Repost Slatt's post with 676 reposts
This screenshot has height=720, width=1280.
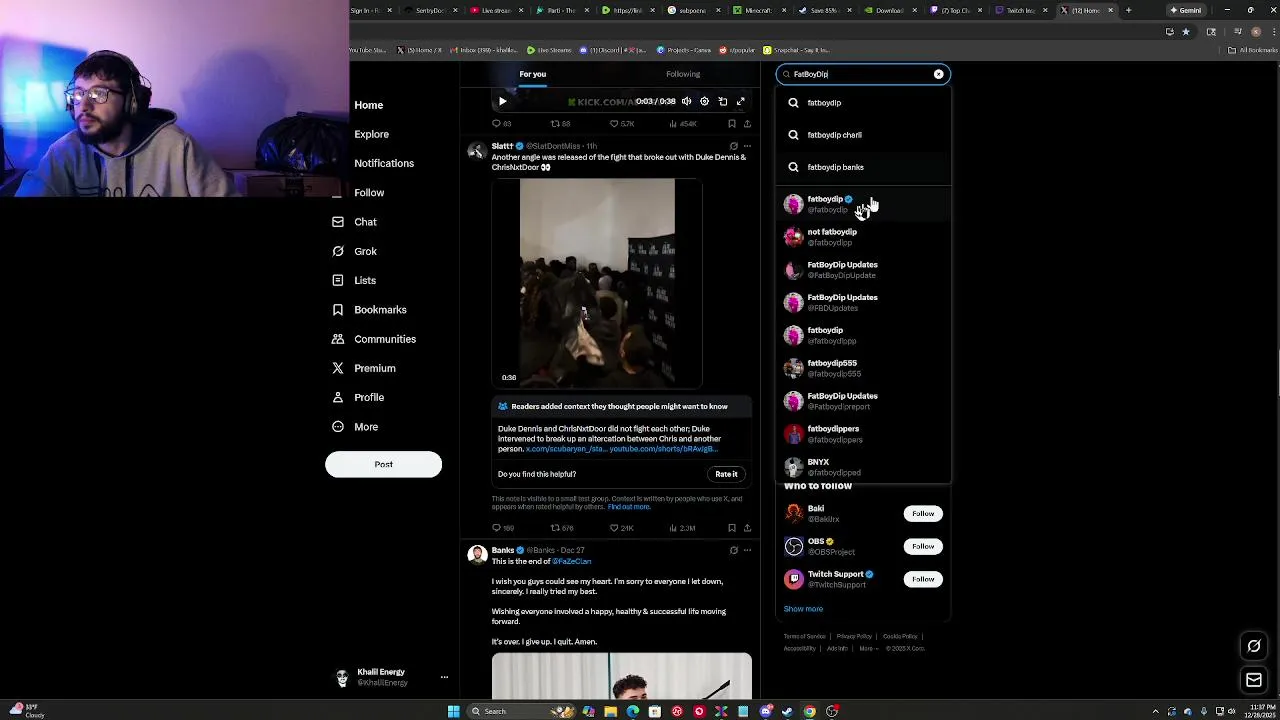(562, 528)
